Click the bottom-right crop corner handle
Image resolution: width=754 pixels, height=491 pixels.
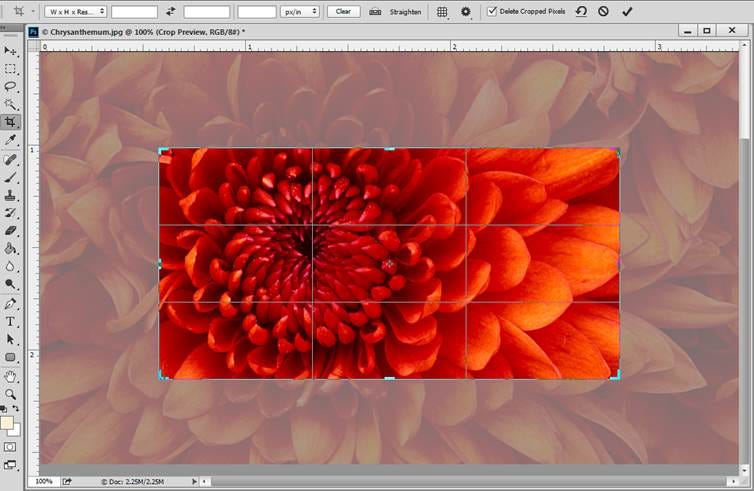click(616, 376)
